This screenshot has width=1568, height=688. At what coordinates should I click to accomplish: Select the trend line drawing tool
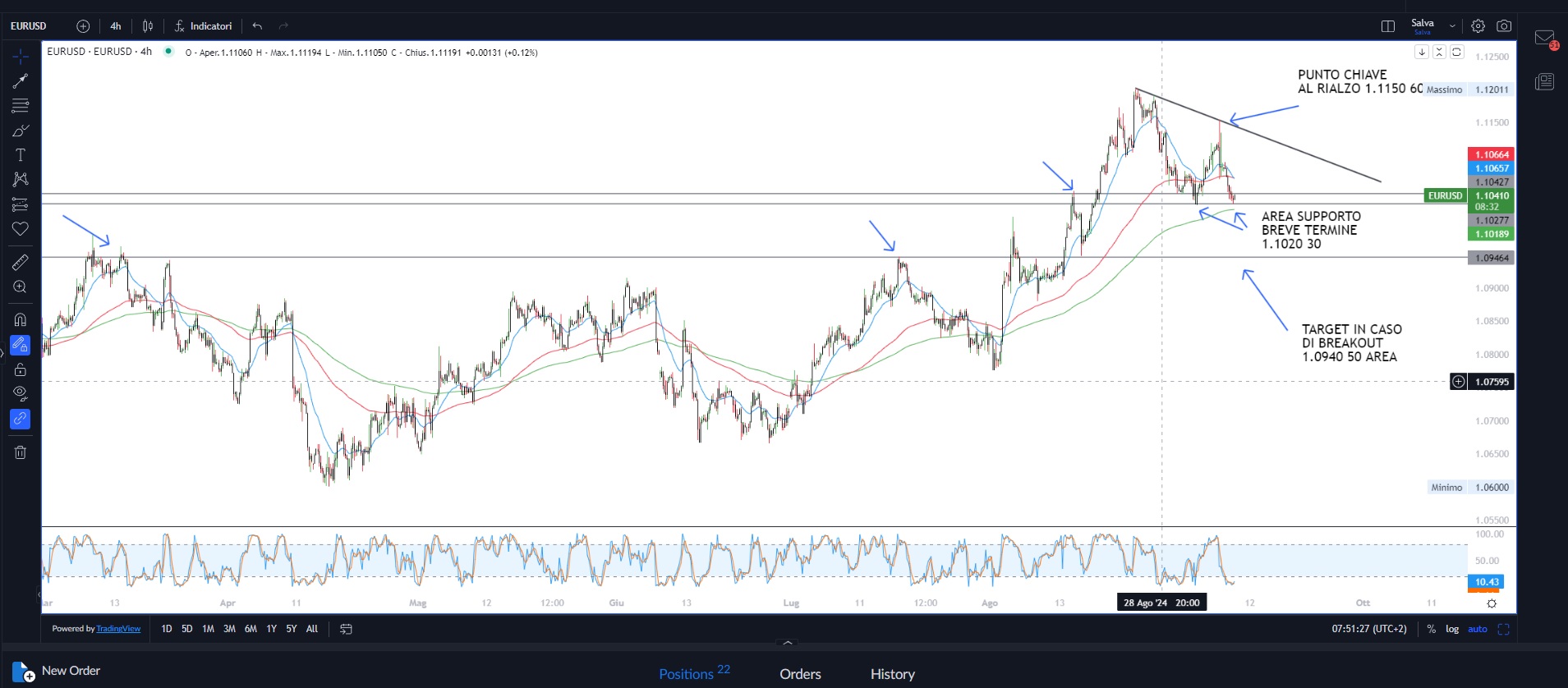[21, 80]
